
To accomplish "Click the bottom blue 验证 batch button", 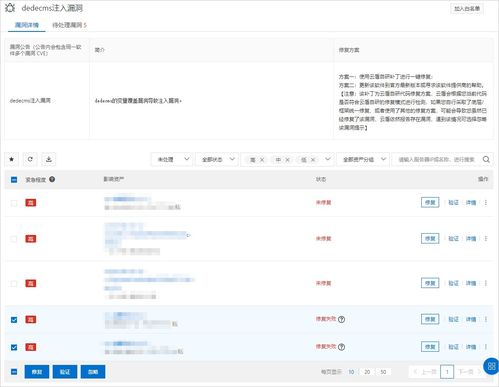I will tap(65, 372).
